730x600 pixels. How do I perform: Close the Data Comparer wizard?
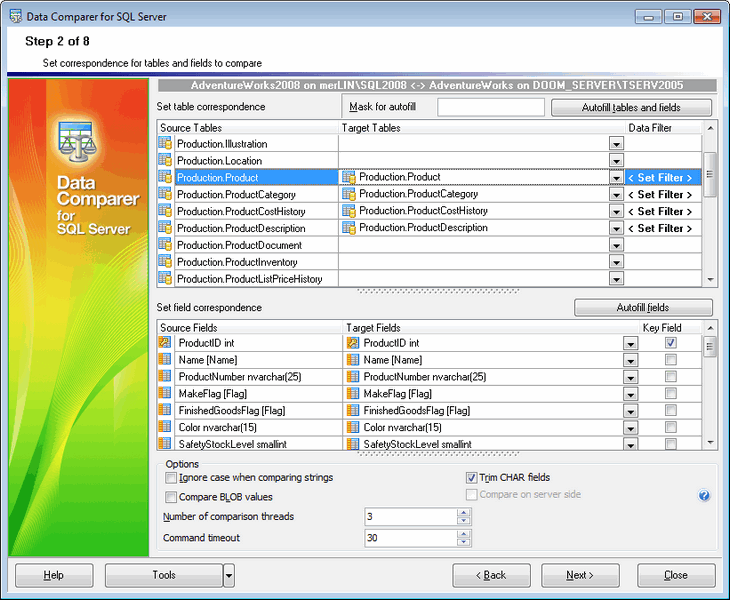676,575
